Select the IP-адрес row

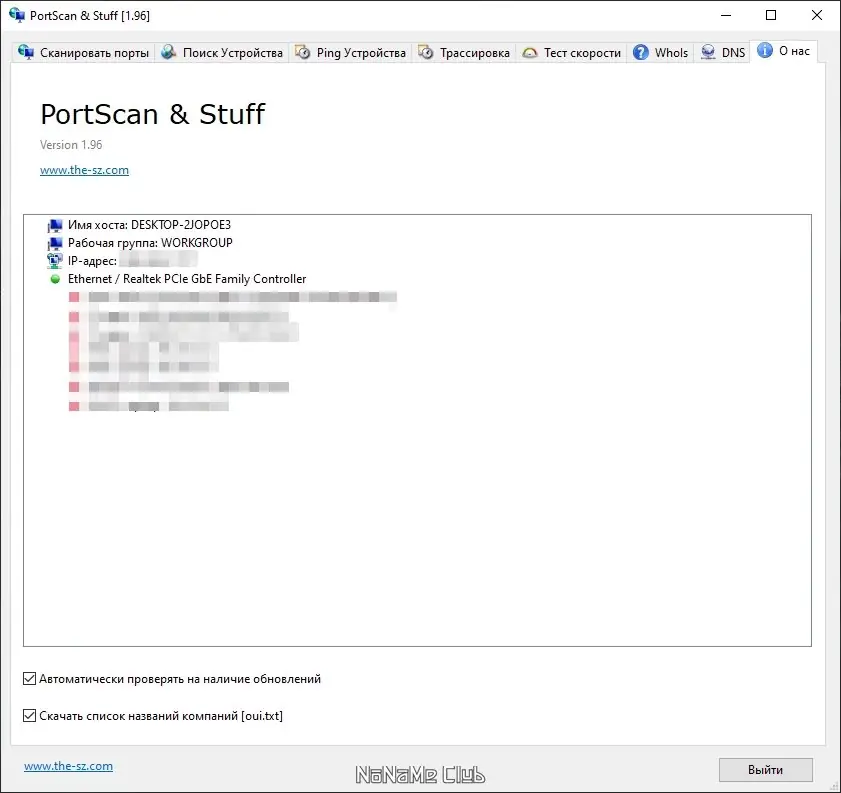tap(132, 261)
